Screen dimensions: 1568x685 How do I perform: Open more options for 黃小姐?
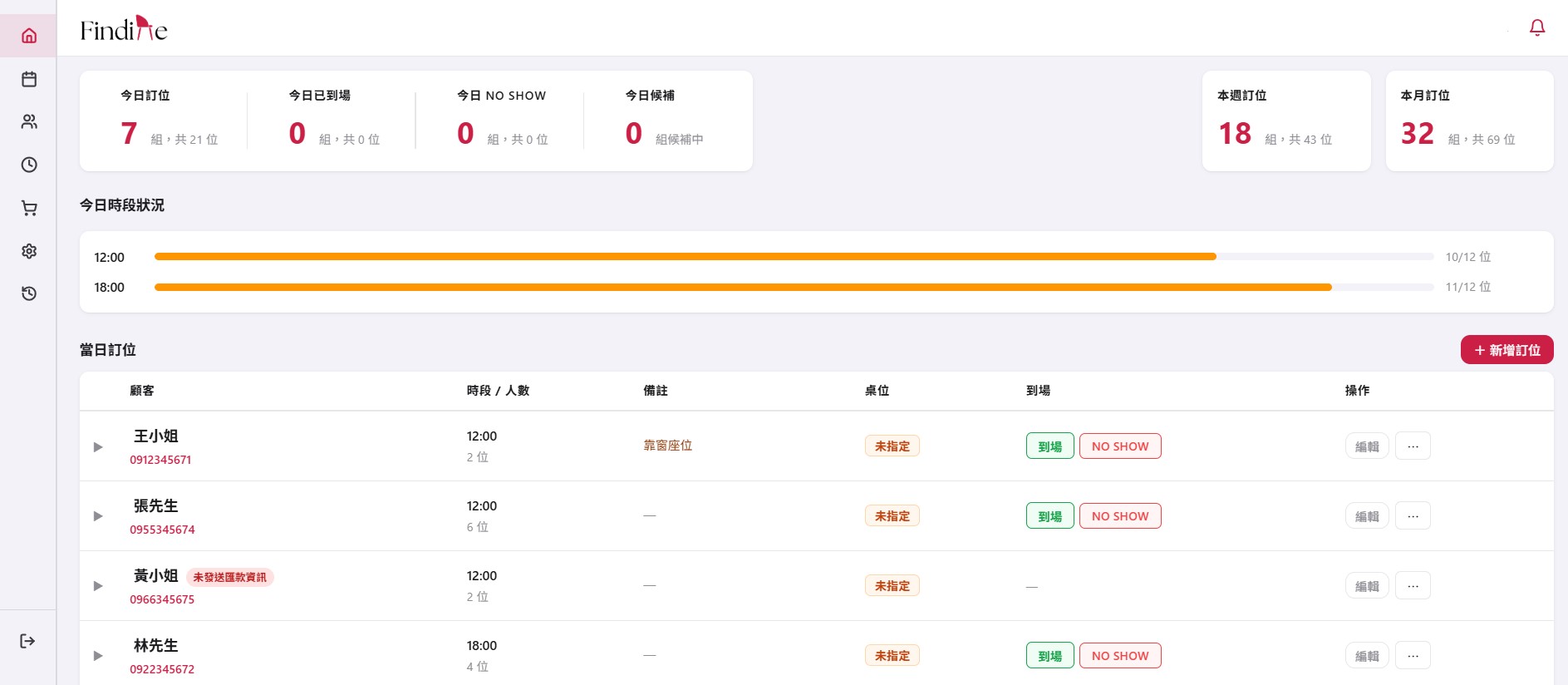[x=1413, y=586]
